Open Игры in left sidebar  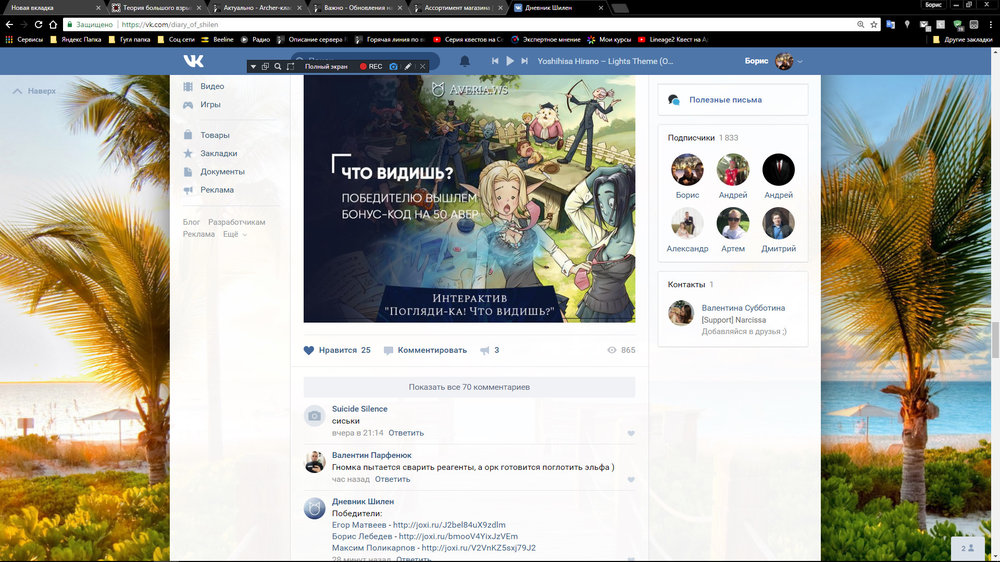pos(210,105)
